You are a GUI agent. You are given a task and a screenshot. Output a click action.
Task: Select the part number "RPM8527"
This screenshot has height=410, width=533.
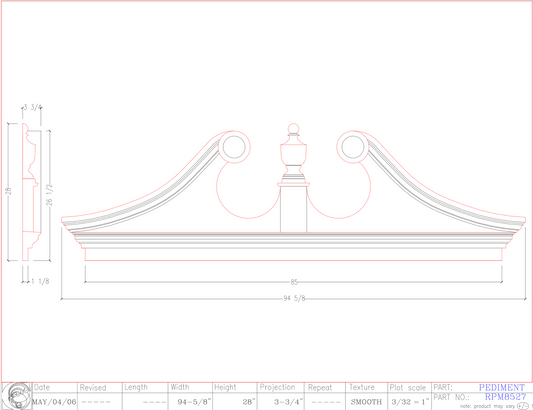point(505,396)
